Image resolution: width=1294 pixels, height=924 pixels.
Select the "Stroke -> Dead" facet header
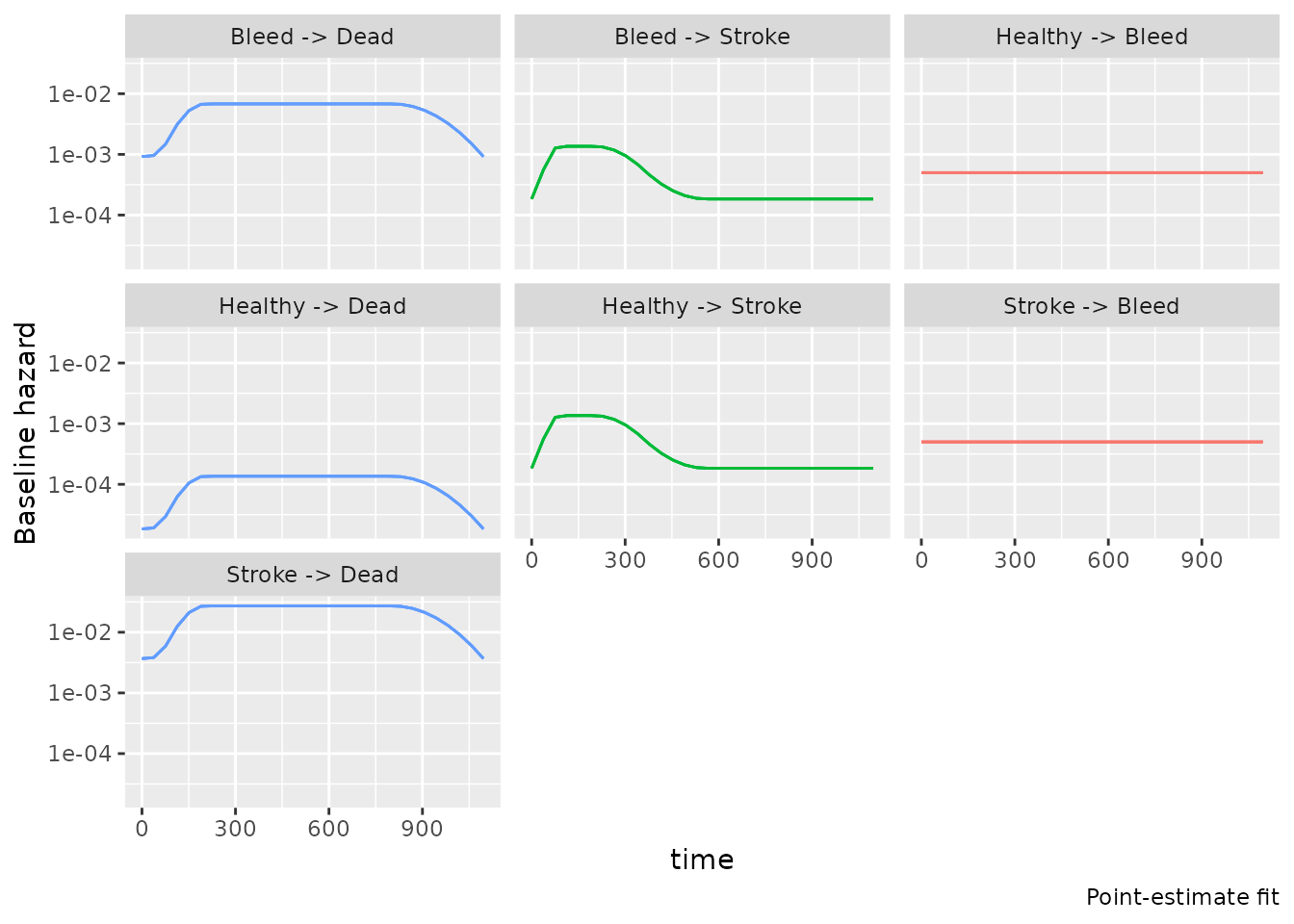point(312,575)
